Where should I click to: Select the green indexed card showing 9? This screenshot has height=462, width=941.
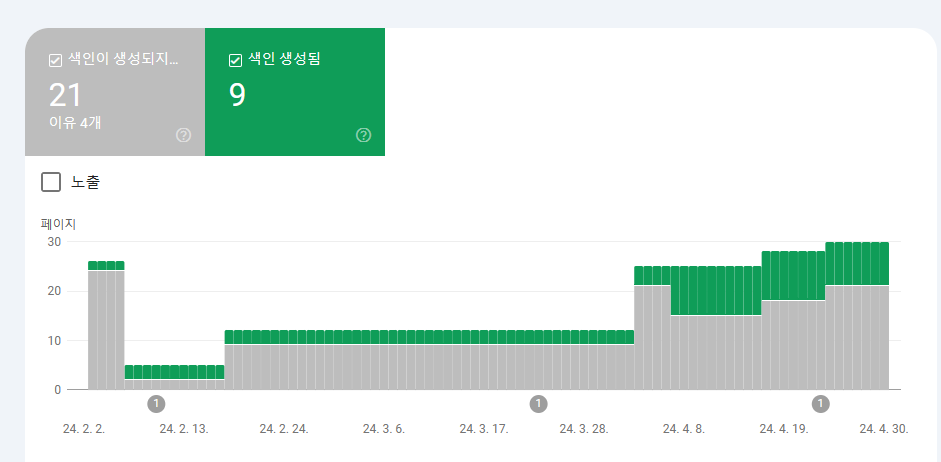295,92
